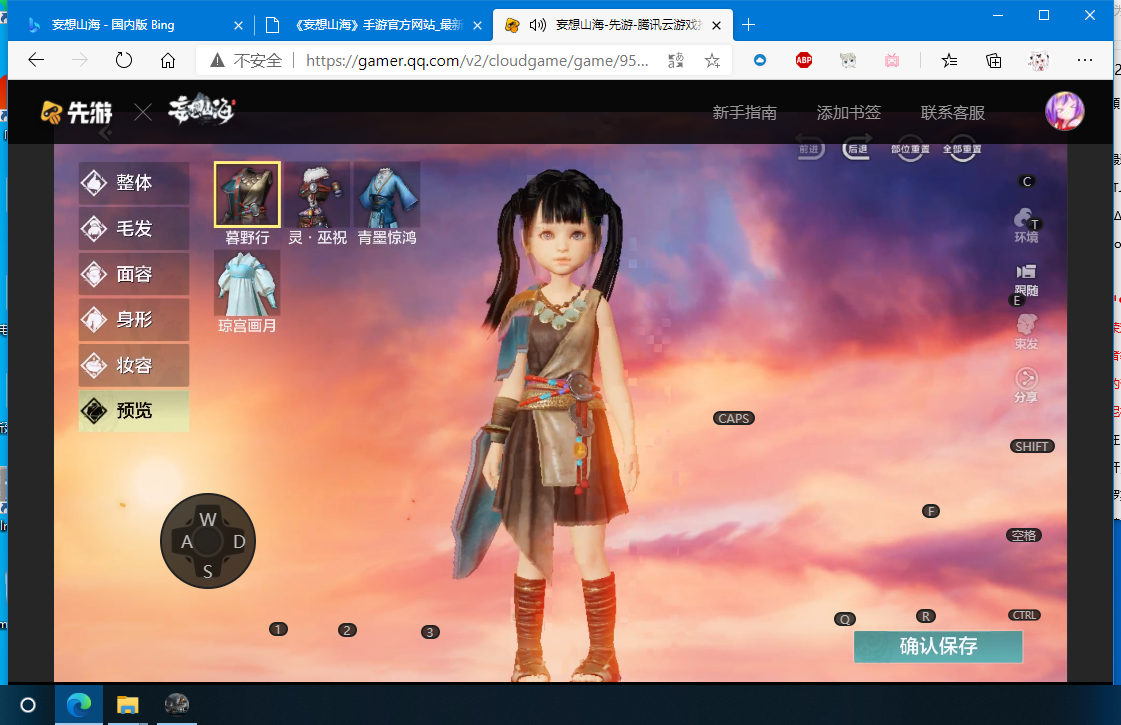Click the 部位重置 part reset icon
This screenshot has width=1121, height=725.
pos(910,149)
